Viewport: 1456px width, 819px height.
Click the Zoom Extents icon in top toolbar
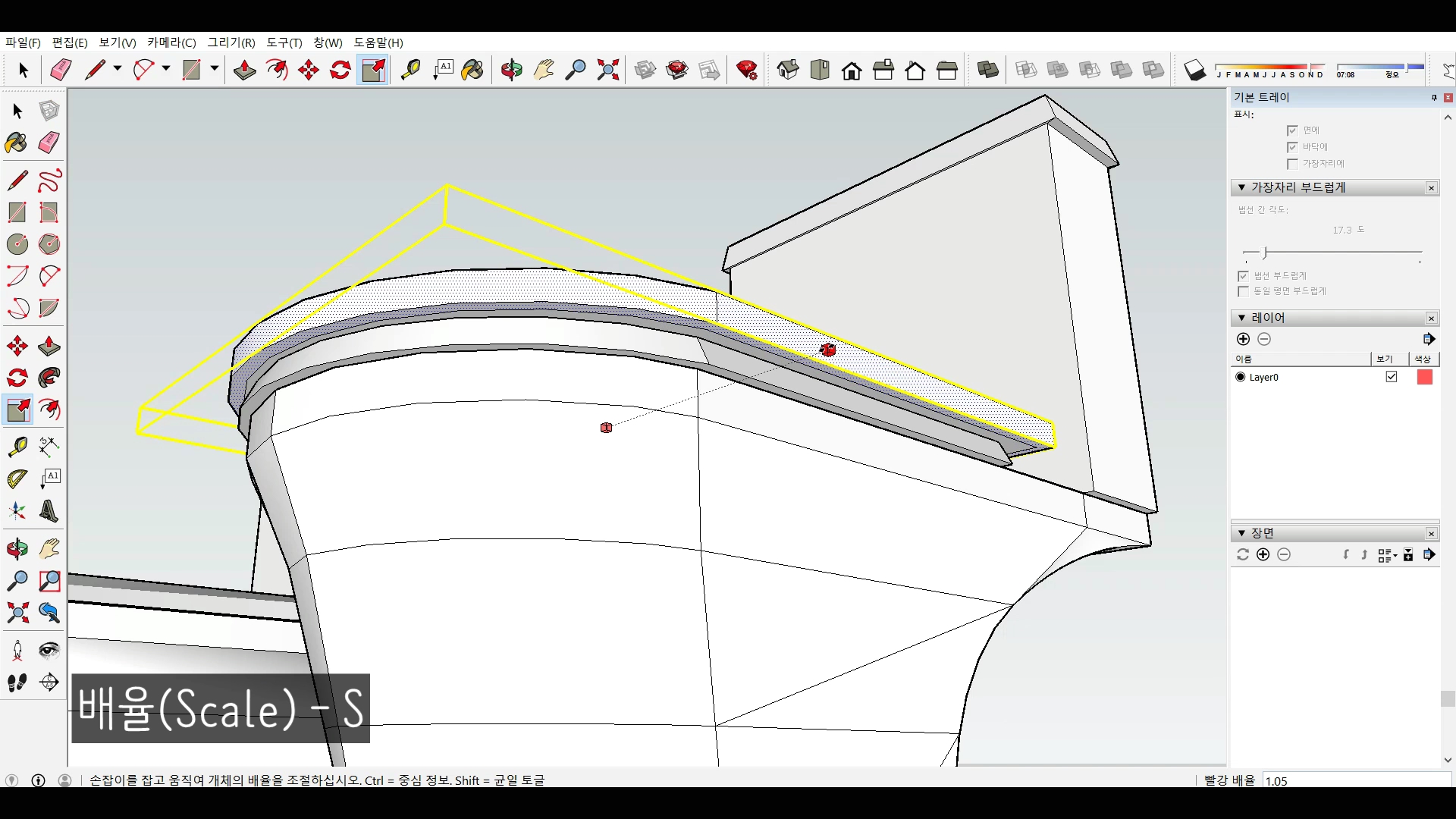click(x=608, y=70)
